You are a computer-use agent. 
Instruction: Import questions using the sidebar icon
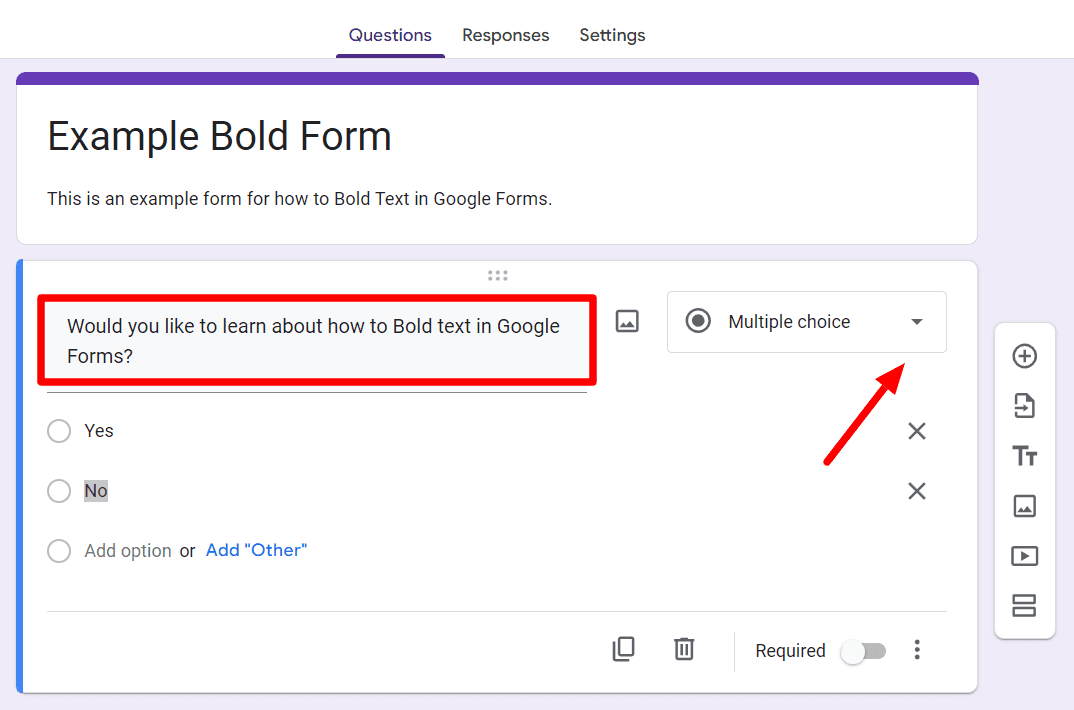pos(1024,406)
